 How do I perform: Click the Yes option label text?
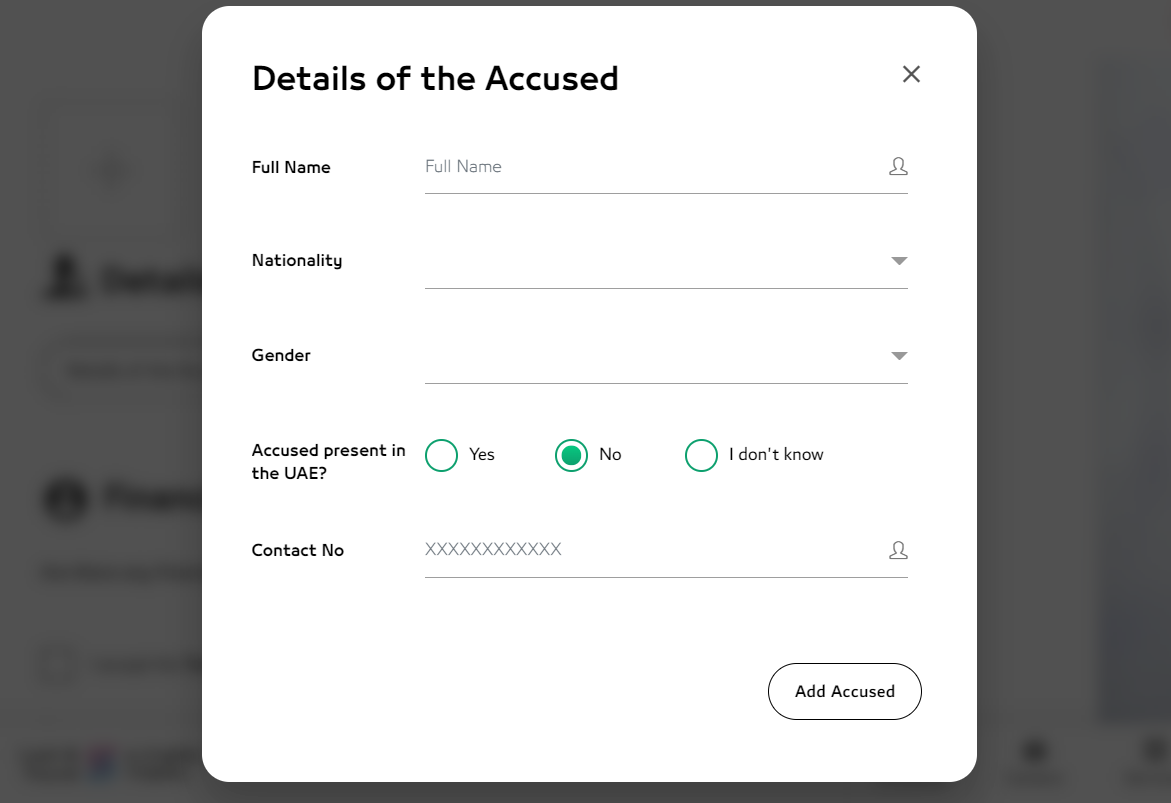tap(482, 455)
